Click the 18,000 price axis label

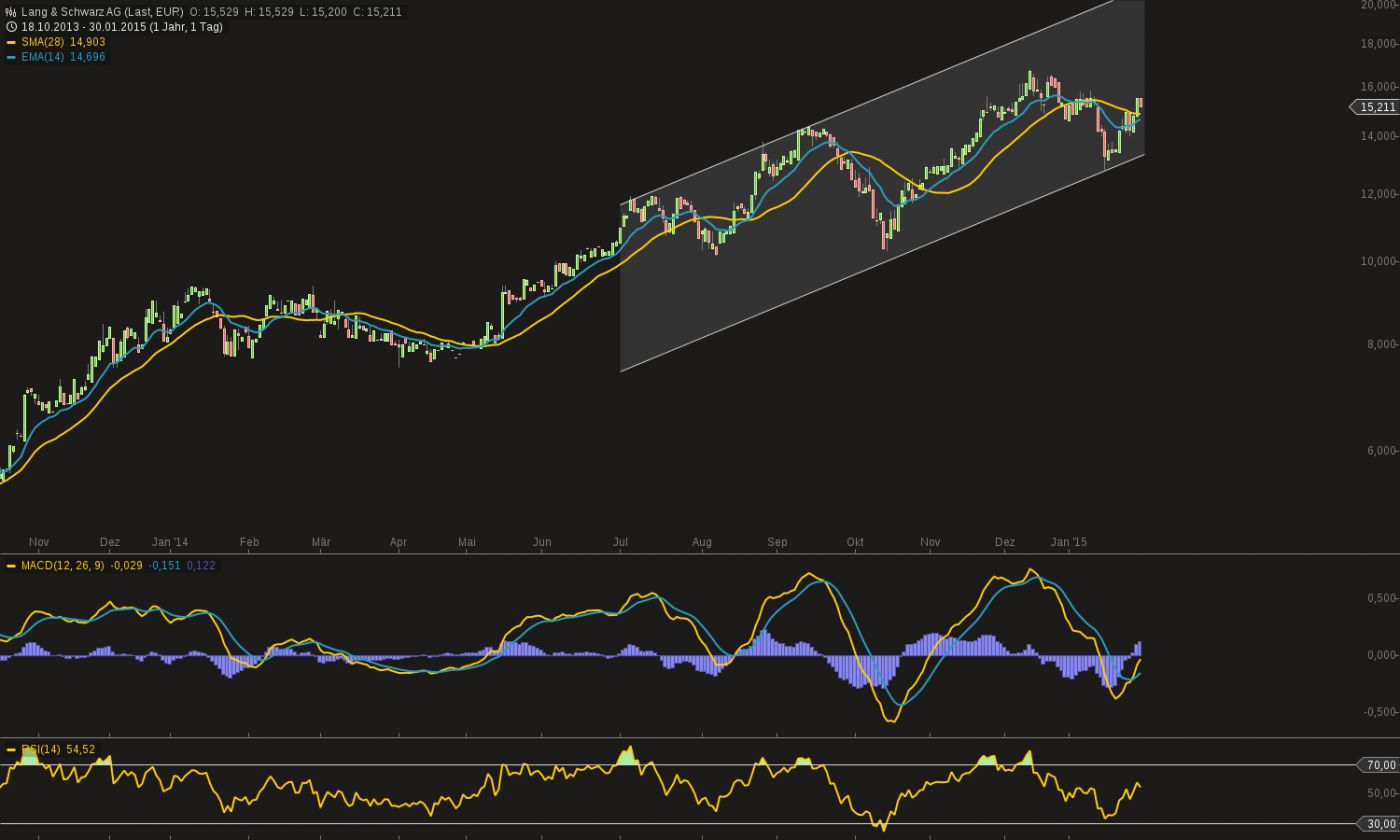tap(1377, 44)
